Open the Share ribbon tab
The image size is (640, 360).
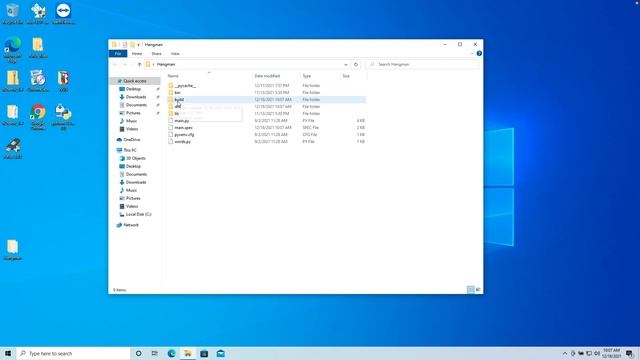click(x=156, y=53)
